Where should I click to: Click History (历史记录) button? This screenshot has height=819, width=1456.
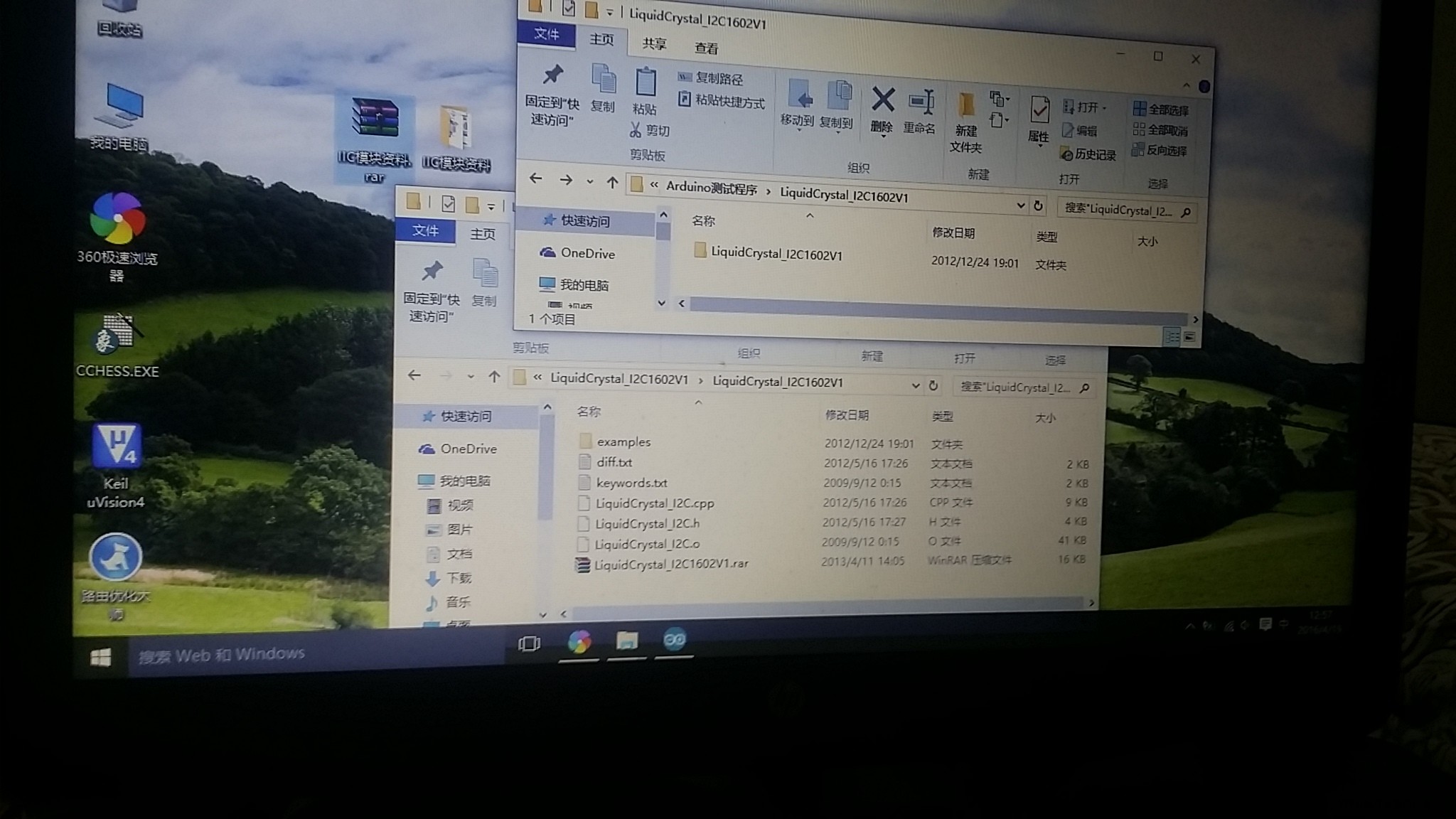coord(1088,154)
